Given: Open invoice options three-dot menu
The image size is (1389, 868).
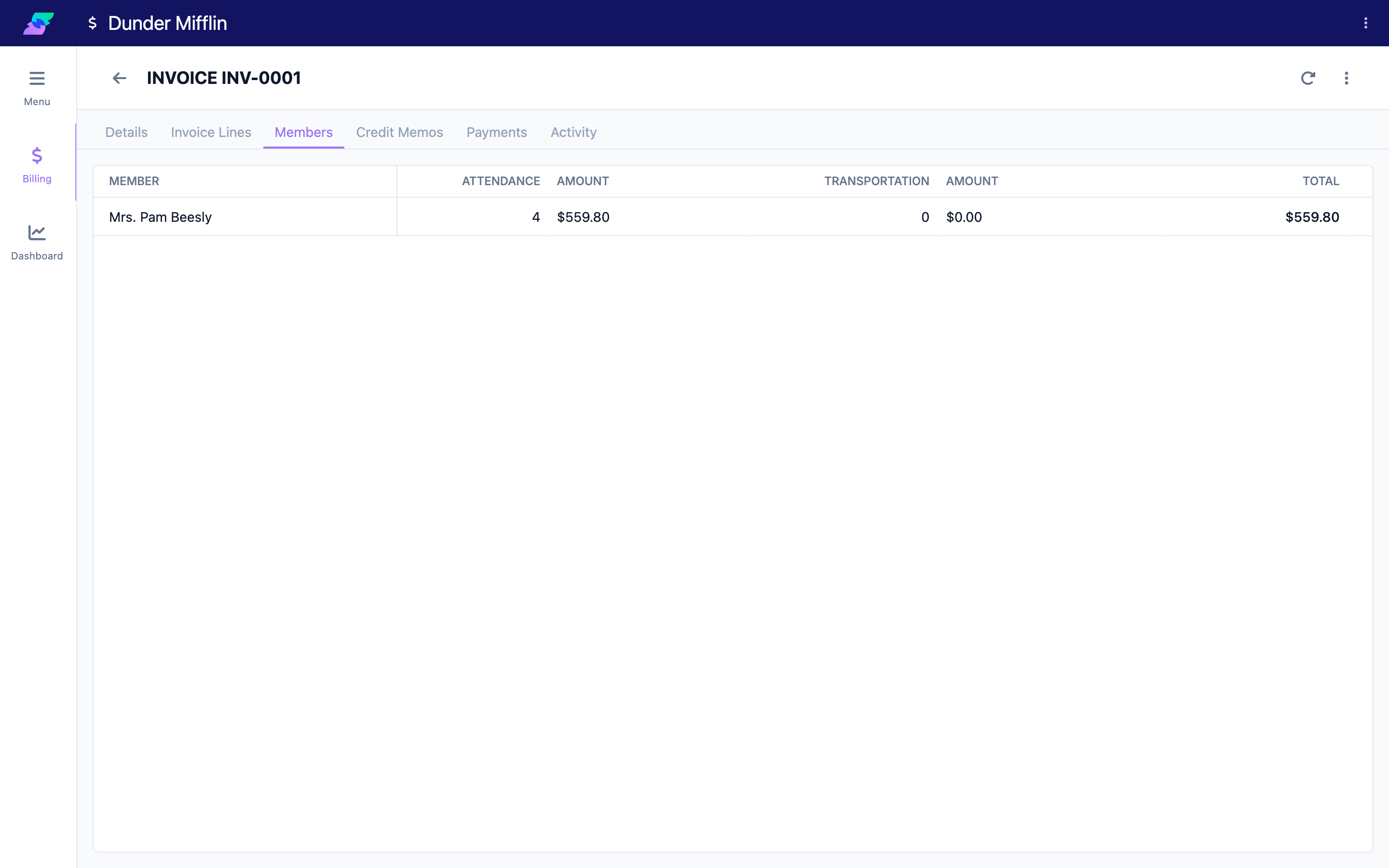Looking at the screenshot, I should (1347, 78).
